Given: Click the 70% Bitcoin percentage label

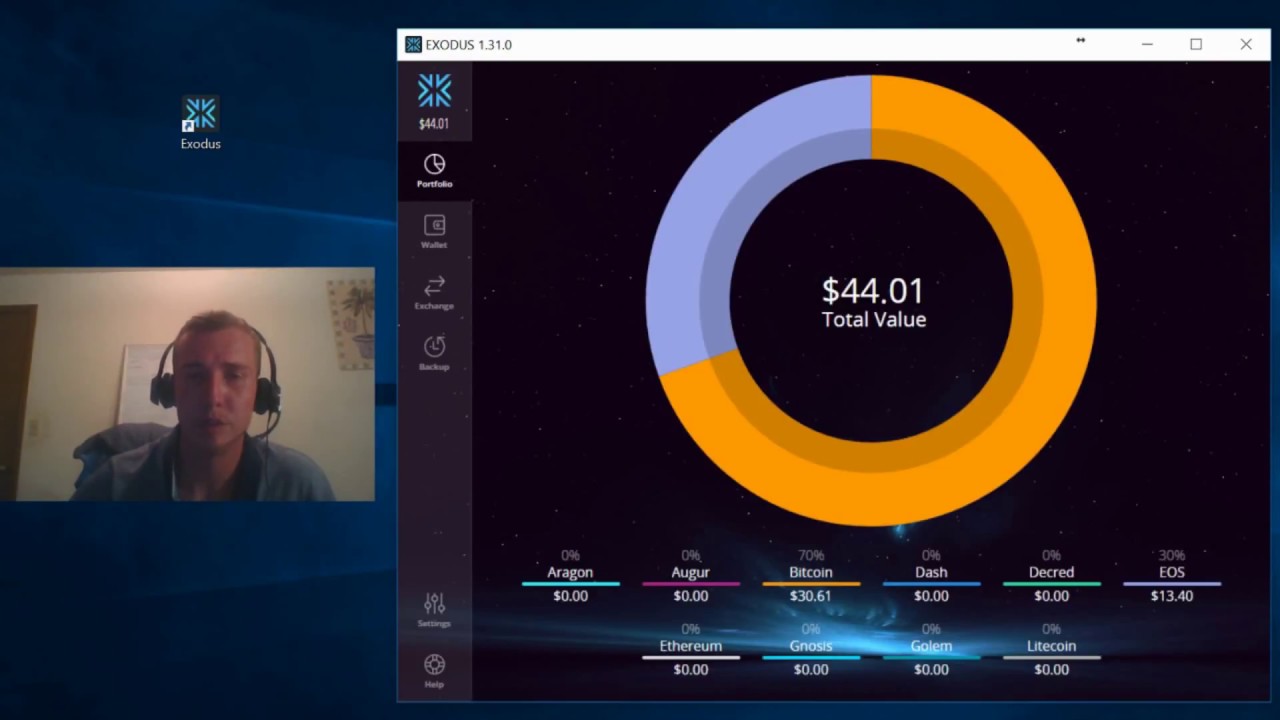Looking at the screenshot, I should (811, 555).
